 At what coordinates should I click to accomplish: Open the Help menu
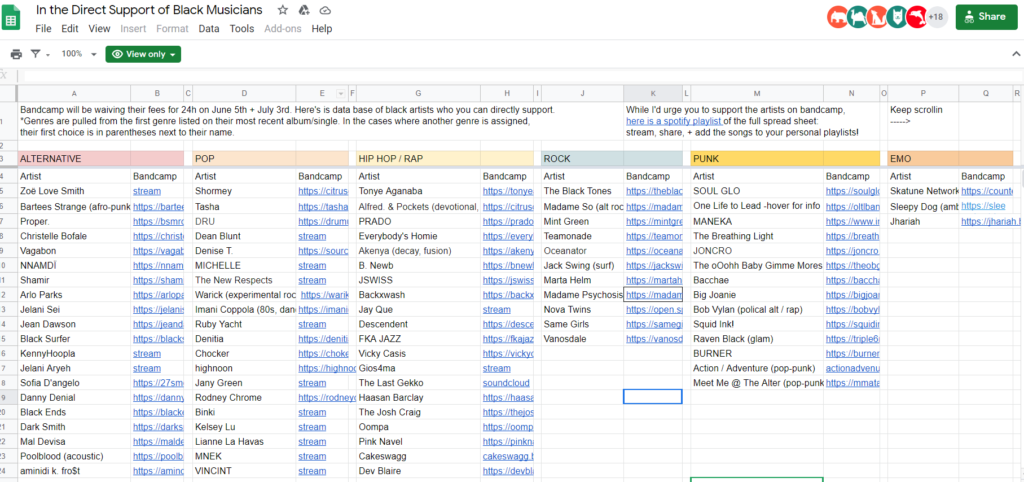(321, 29)
